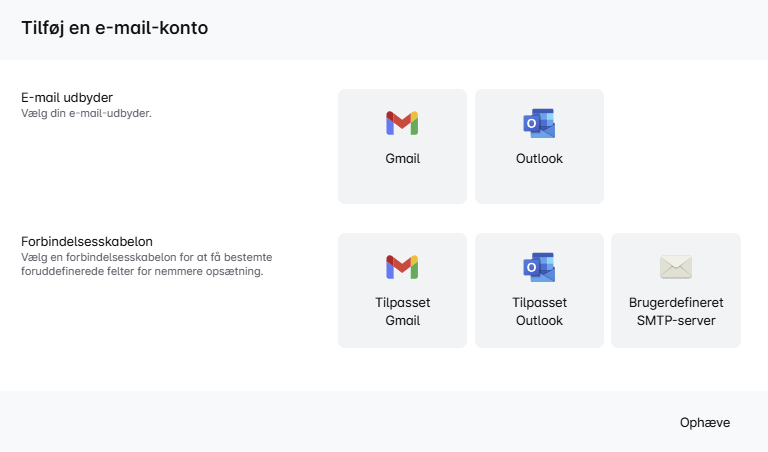Click the 'Tilføj en e-mail-konto' dialog title
Image resolution: width=768 pixels, height=452 pixels.
click(x=115, y=29)
